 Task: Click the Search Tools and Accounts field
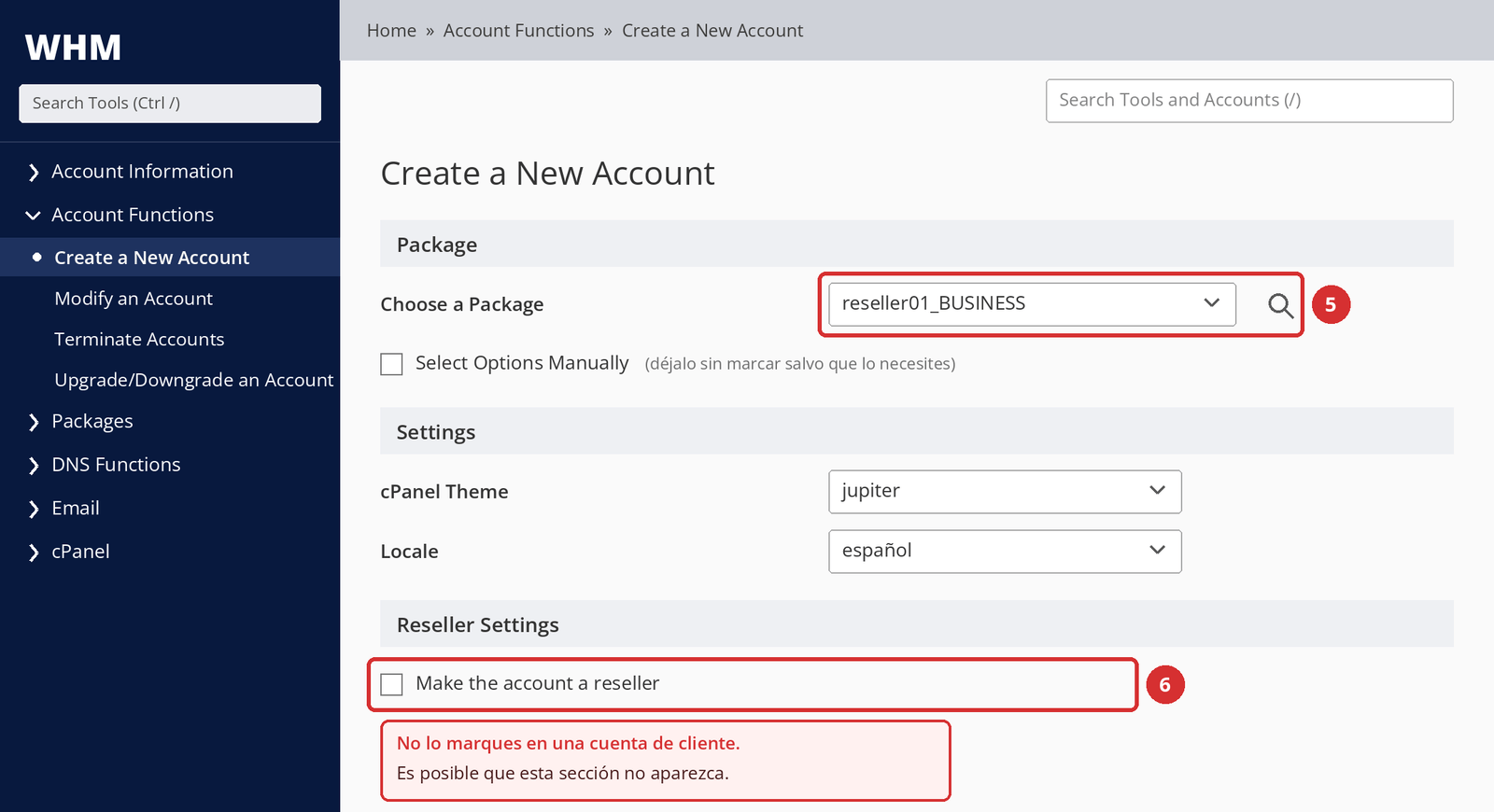coord(1249,101)
